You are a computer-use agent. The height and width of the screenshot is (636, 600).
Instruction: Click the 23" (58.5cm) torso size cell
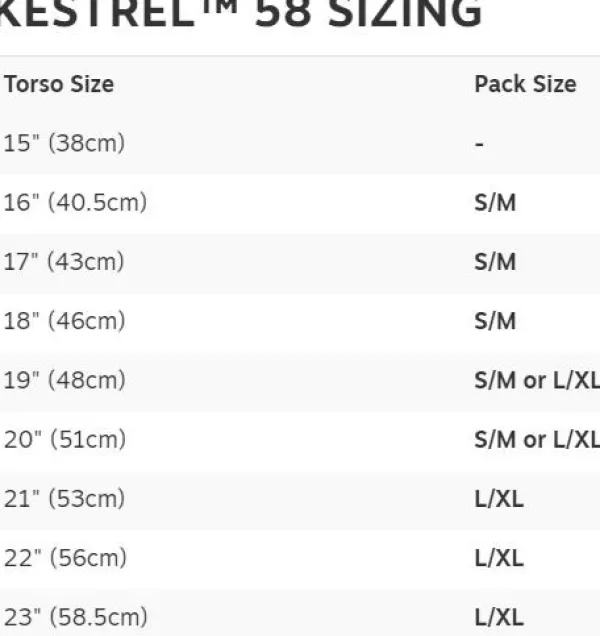point(75,616)
